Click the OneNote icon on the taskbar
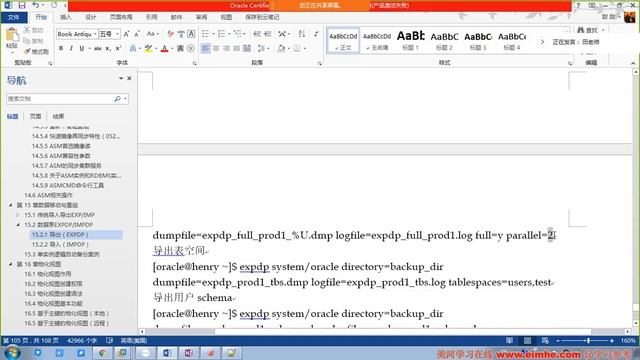The image size is (640, 360). pos(189,353)
